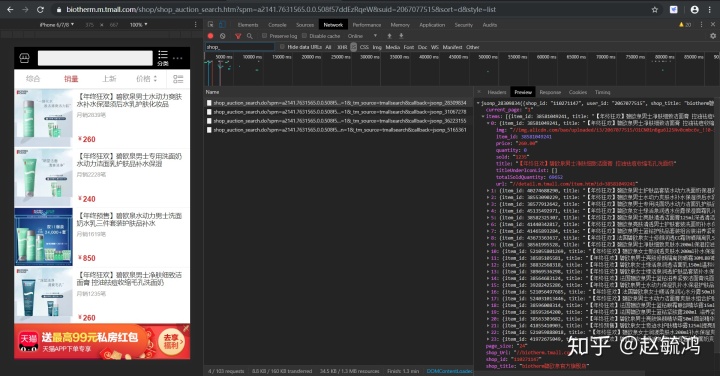Filter requests by XHR type

tap(342, 47)
